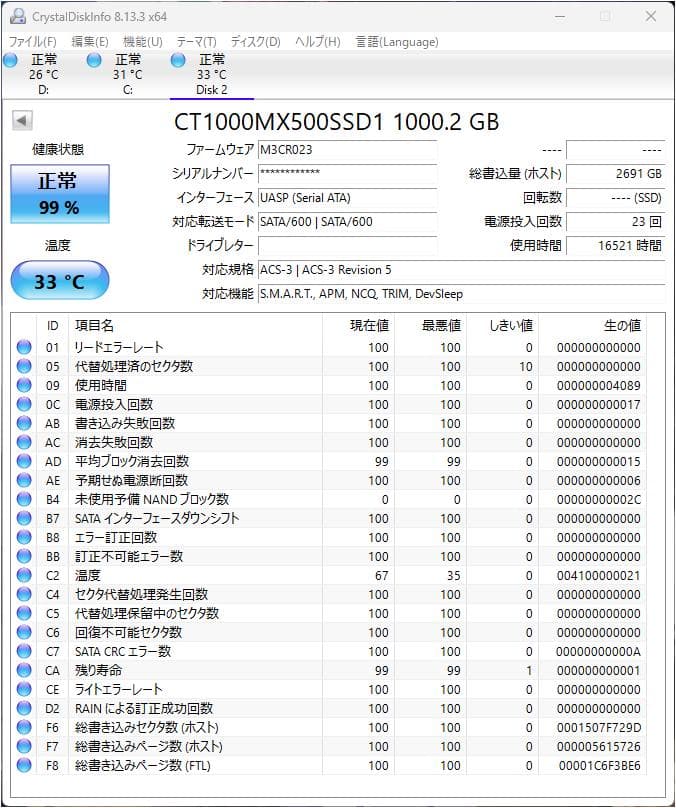The width and height of the screenshot is (676, 808).
Task: Click the status icon for ID F7 row
Action: (24, 746)
